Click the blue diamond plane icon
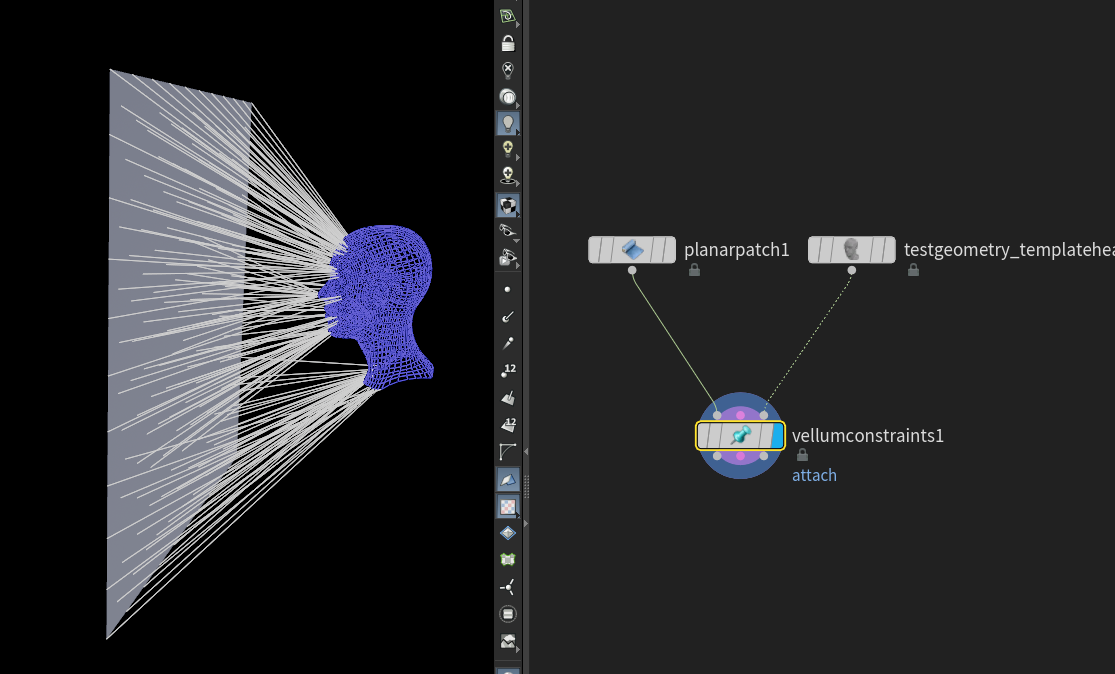This screenshot has height=674, width=1115. point(508,533)
